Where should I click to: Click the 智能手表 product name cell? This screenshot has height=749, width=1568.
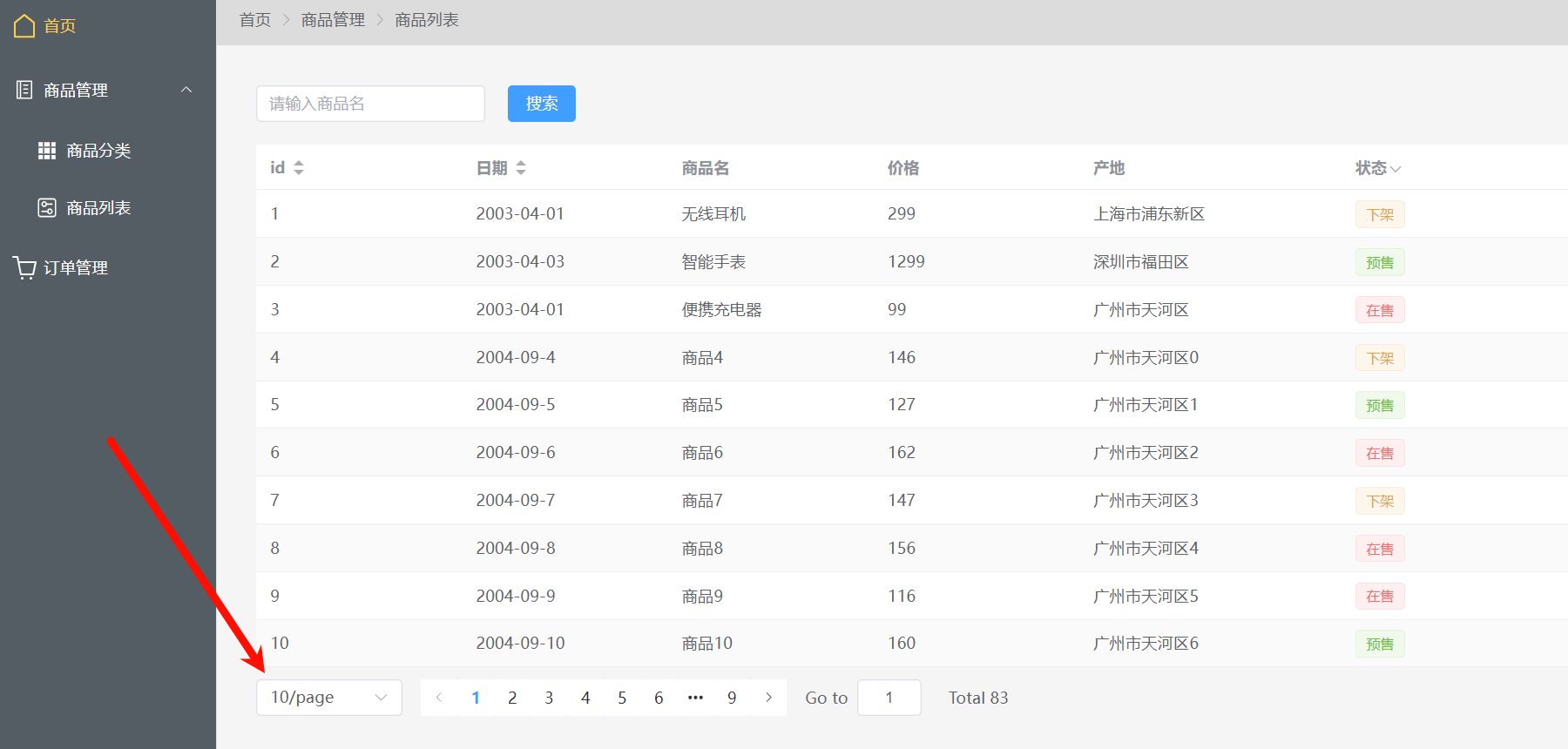click(713, 262)
